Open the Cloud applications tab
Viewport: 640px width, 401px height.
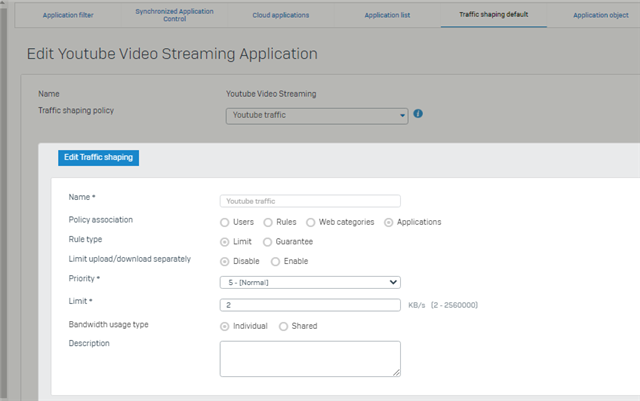pos(281,15)
